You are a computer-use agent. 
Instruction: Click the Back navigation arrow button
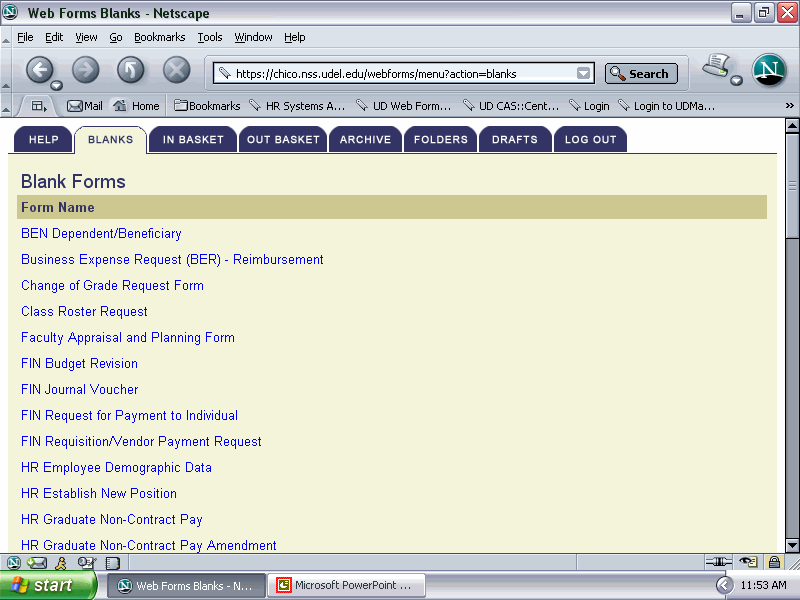coord(39,70)
